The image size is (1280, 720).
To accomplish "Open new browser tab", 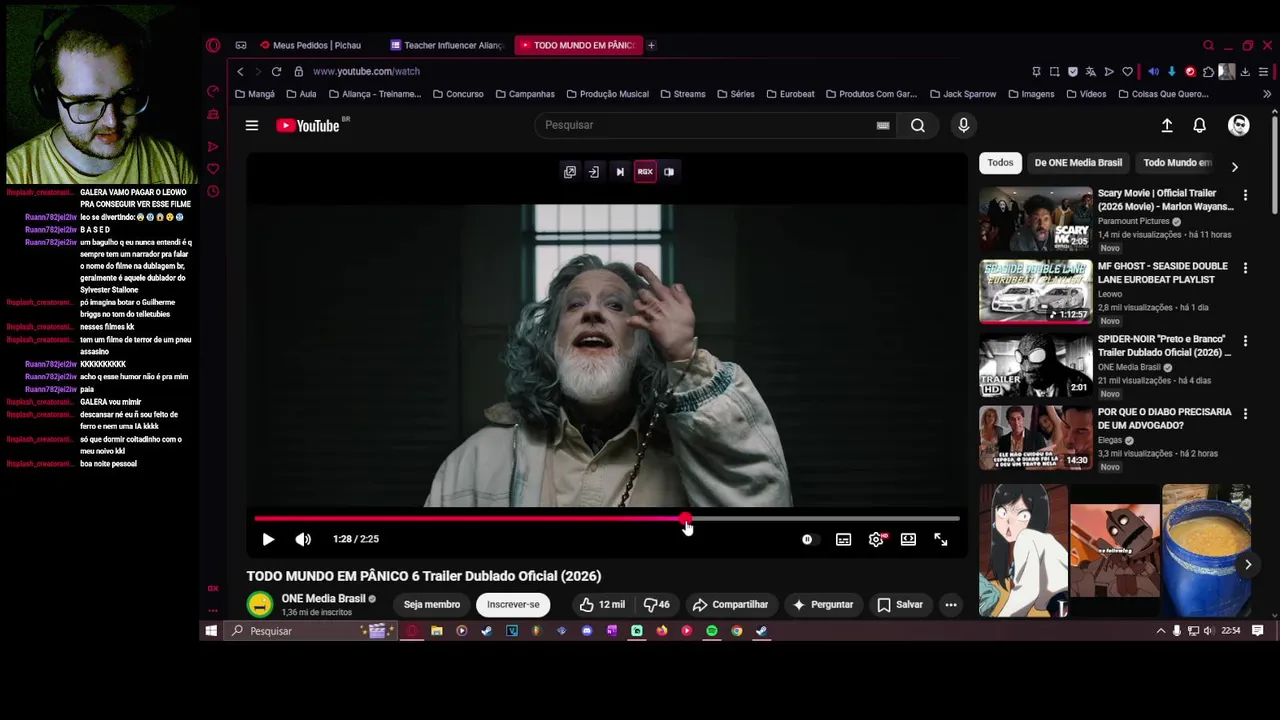I will pos(651,45).
